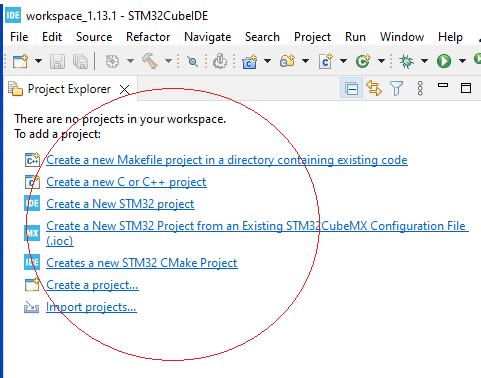Viewport: 481px width, 378px height.
Task: Click the Save All toolbar icon
Action: pyautogui.click(x=80, y=61)
